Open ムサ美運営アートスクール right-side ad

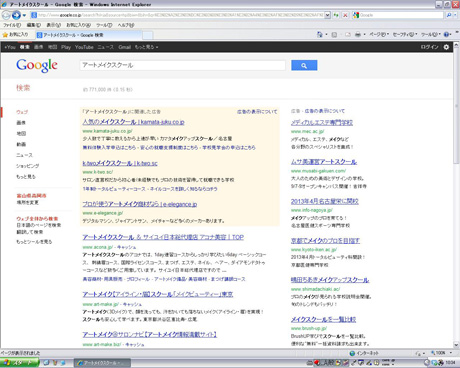point(324,162)
